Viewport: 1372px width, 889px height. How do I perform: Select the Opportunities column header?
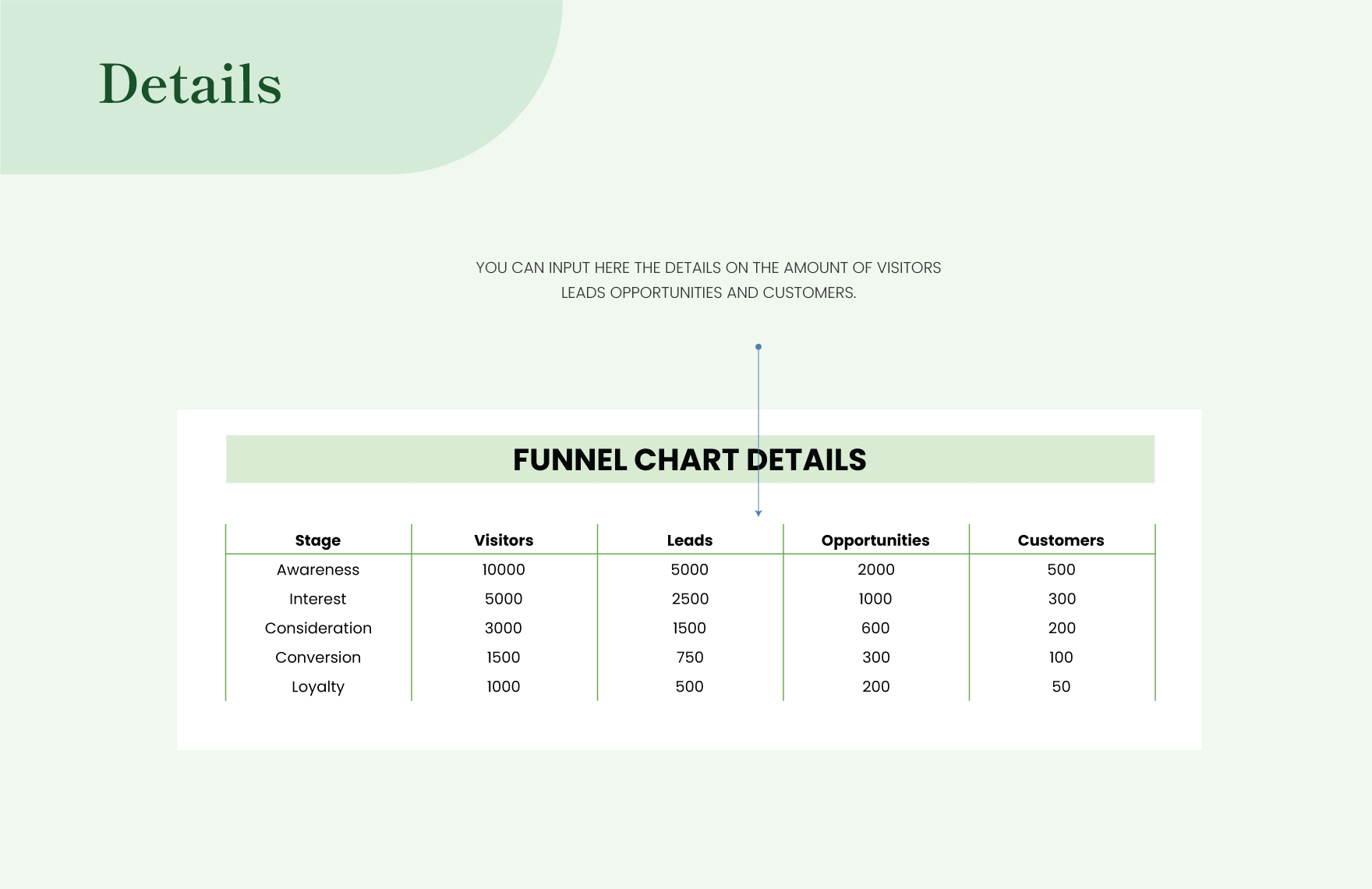[x=875, y=540]
